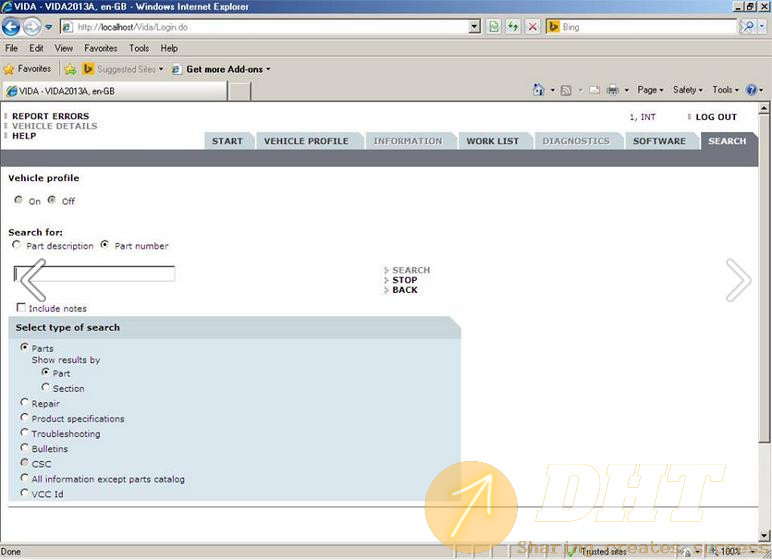This screenshot has width=772, height=560.
Task: Select the SEARCH tab
Action: click(x=727, y=141)
